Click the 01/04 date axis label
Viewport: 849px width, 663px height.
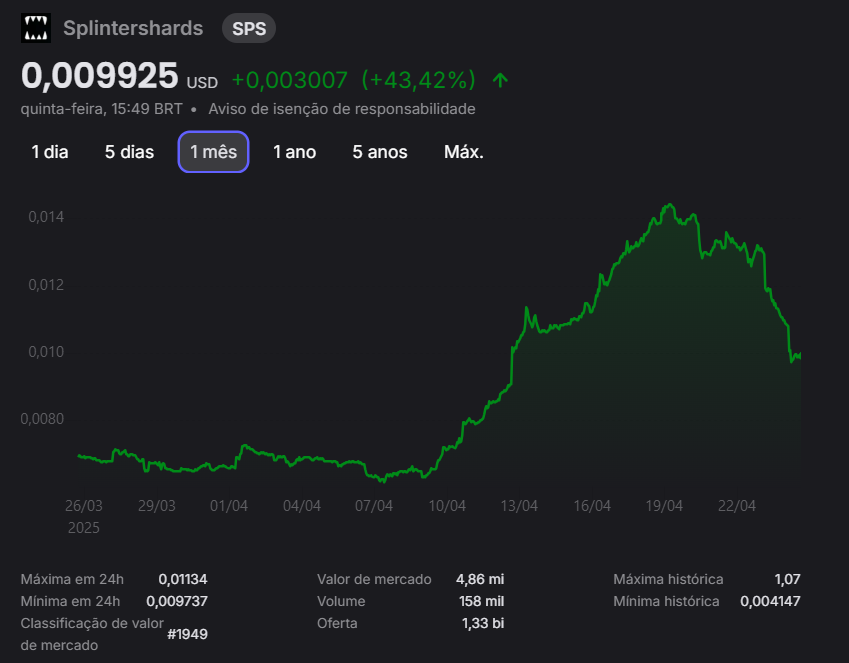click(229, 506)
